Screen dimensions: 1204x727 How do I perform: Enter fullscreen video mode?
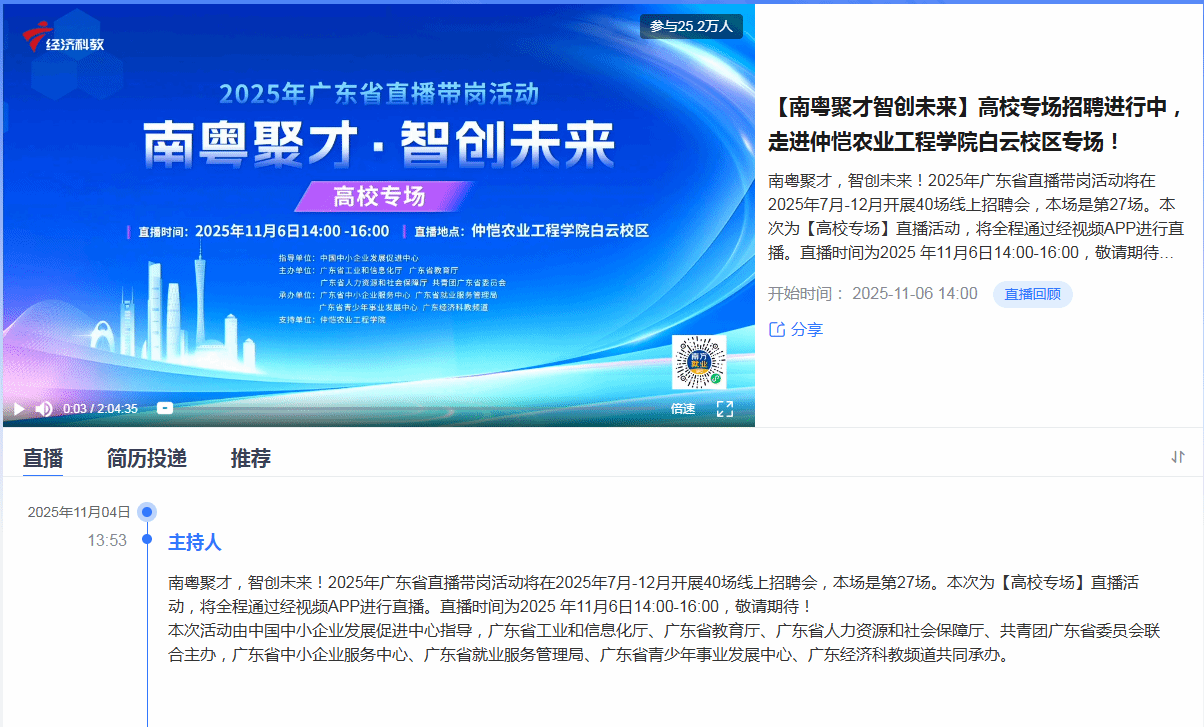(725, 409)
